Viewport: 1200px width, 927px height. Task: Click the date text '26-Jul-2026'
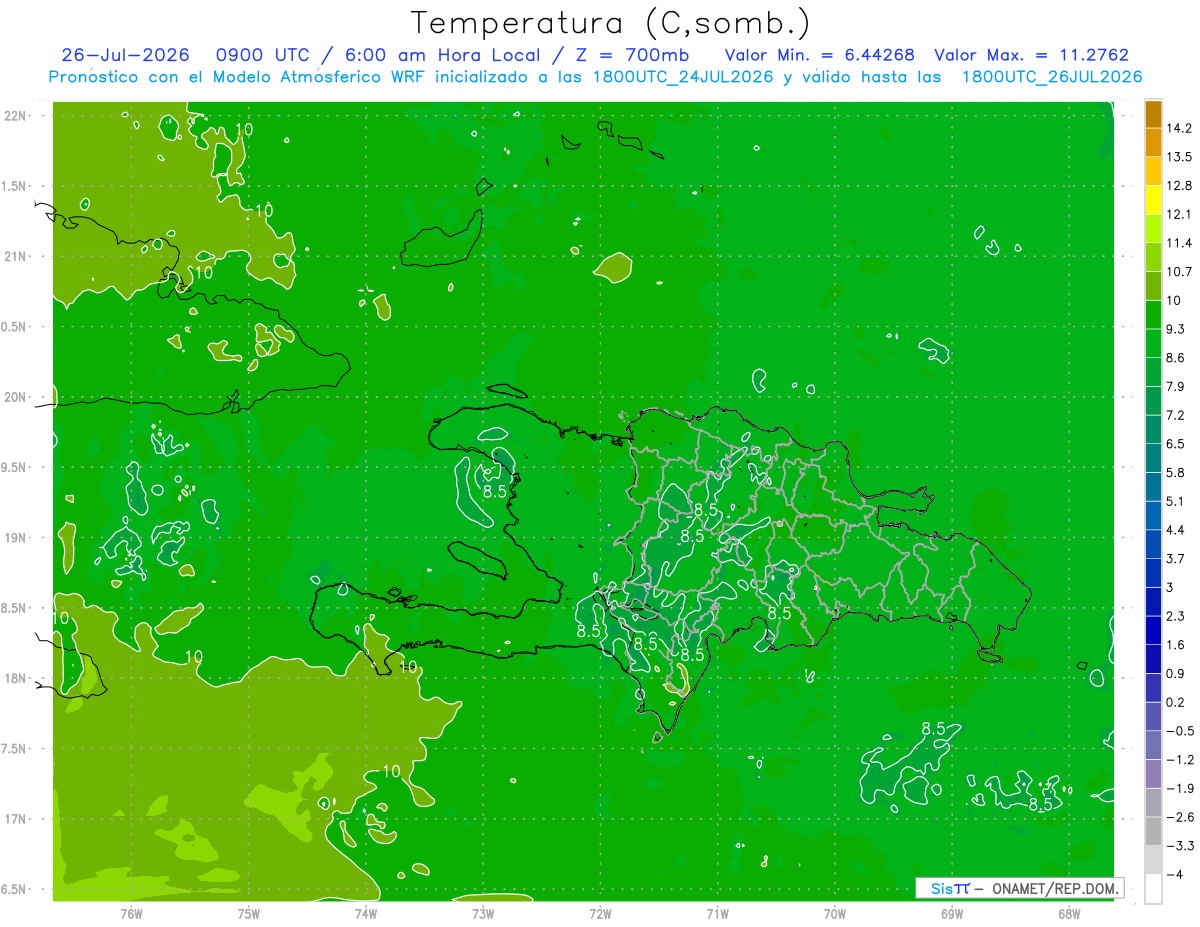pos(125,55)
